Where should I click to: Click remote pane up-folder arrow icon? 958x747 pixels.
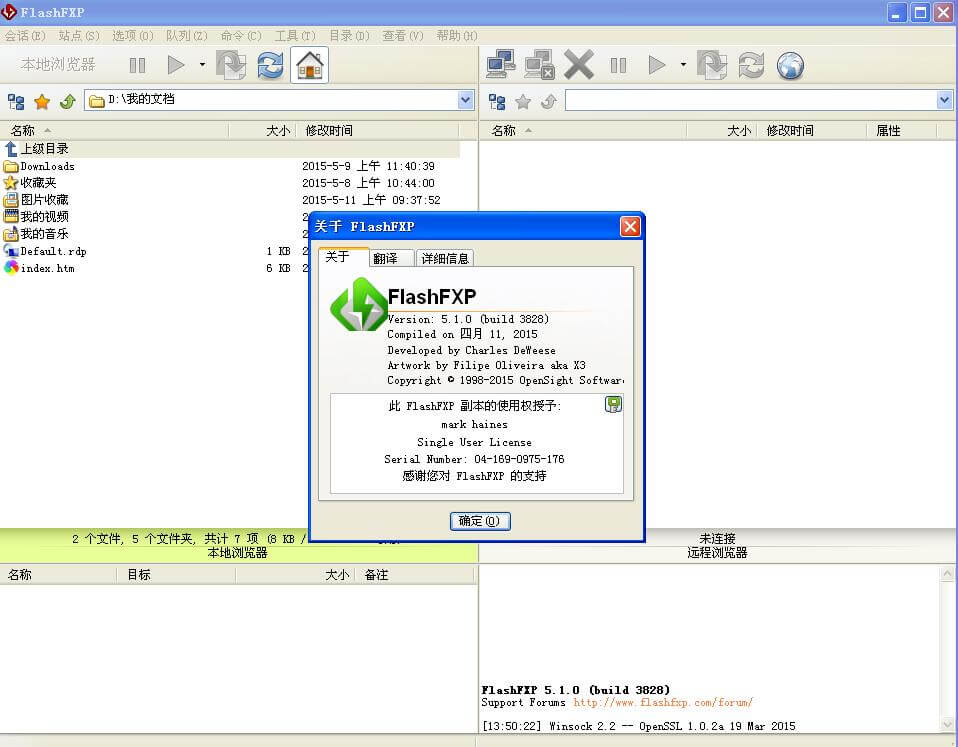[549, 101]
